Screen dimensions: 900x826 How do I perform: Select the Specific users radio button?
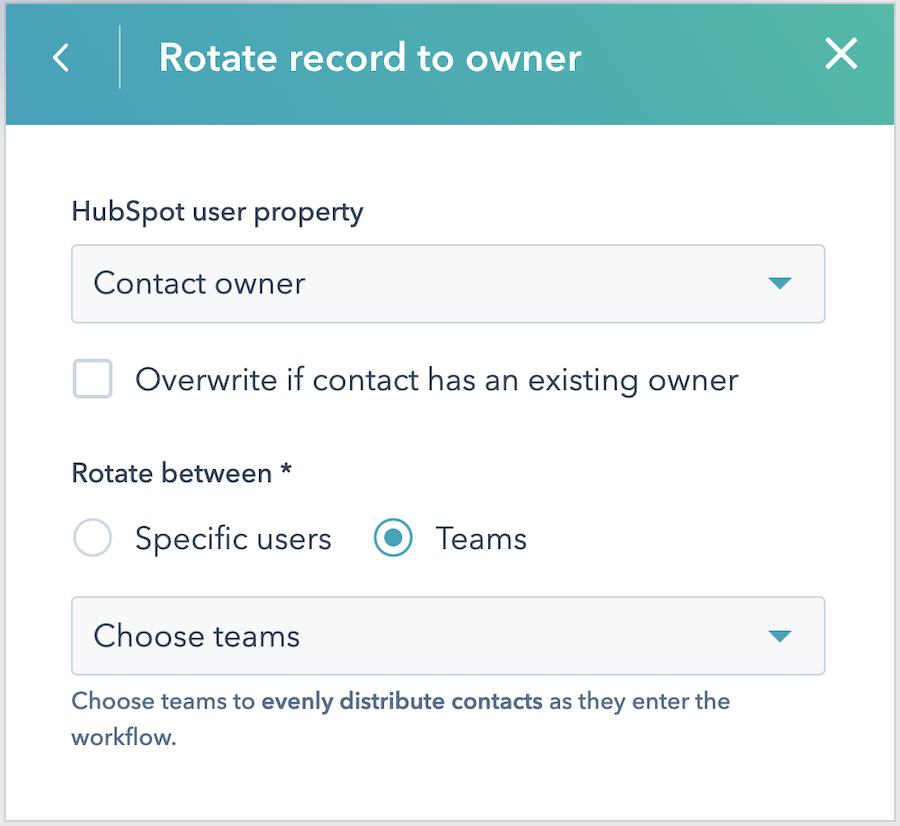pos(92,538)
